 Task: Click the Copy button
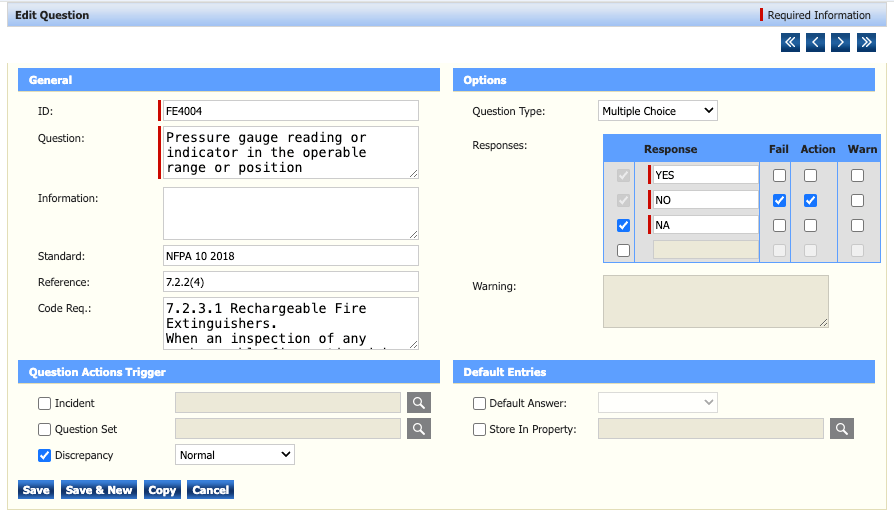[x=161, y=490]
